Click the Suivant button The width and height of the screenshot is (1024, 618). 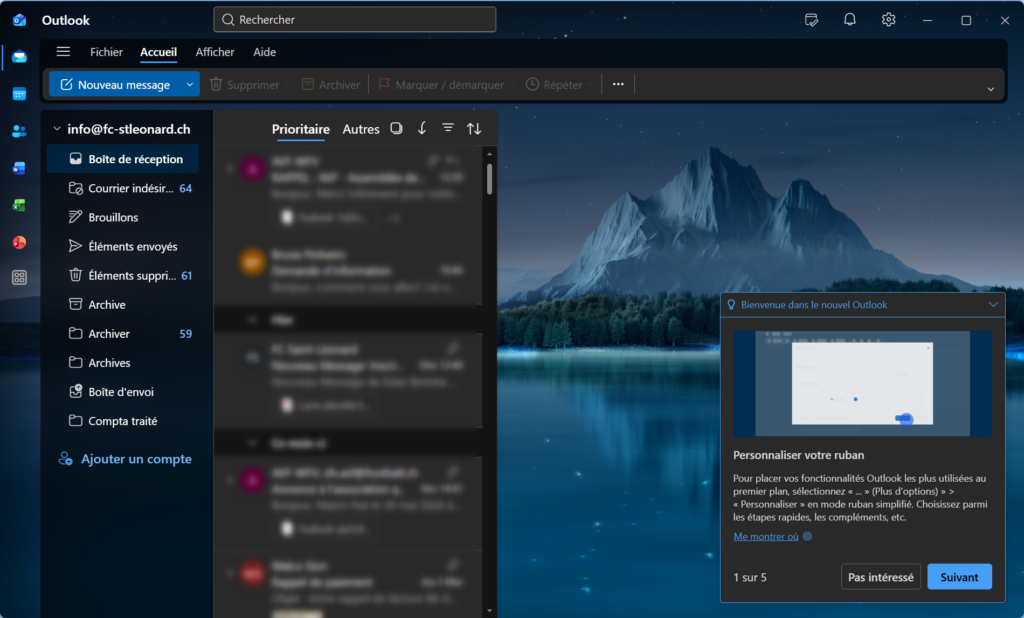click(x=959, y=577)
